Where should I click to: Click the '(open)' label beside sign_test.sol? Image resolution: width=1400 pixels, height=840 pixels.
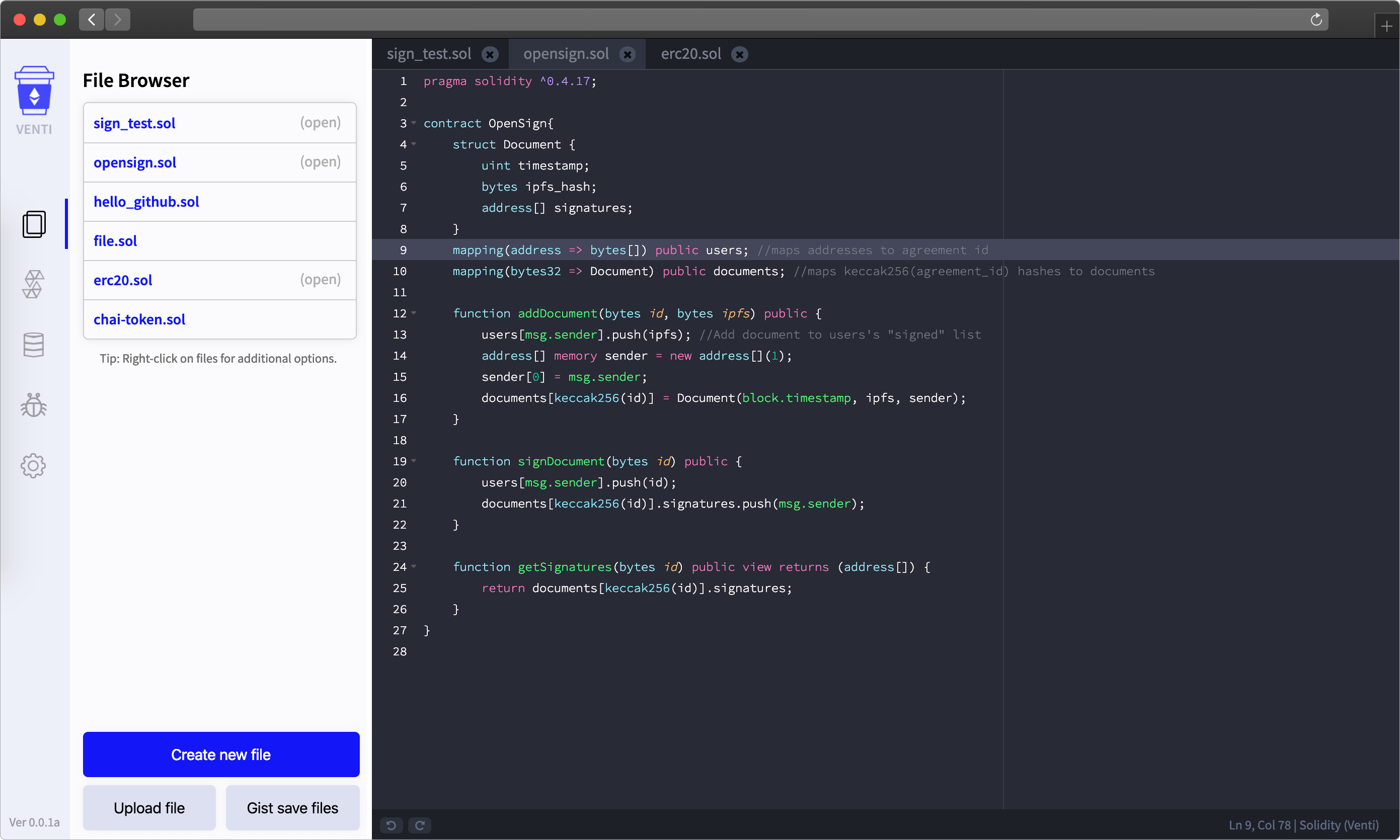tap(321, 123)
